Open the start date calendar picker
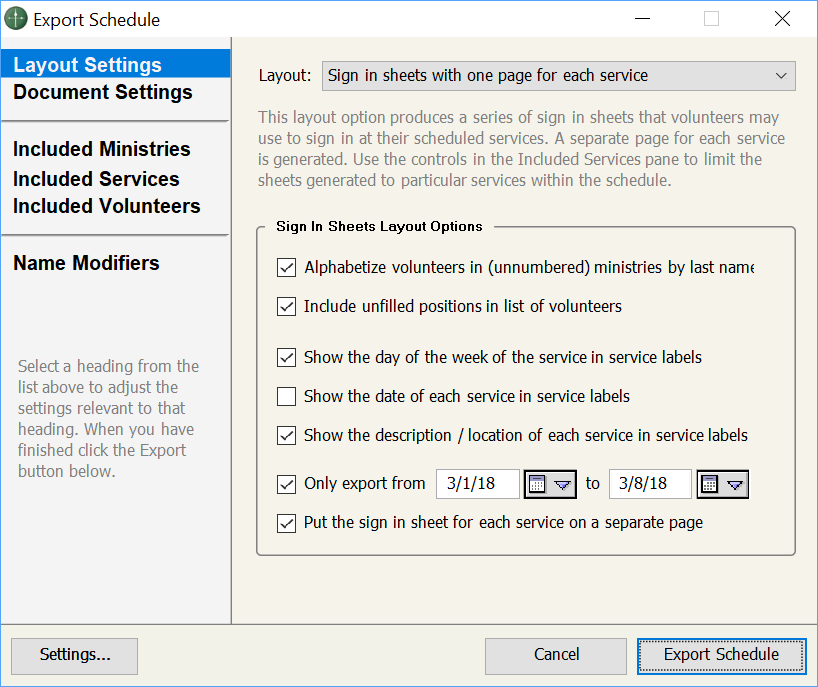Screen dimensions: 818x687 pos(550,484)
